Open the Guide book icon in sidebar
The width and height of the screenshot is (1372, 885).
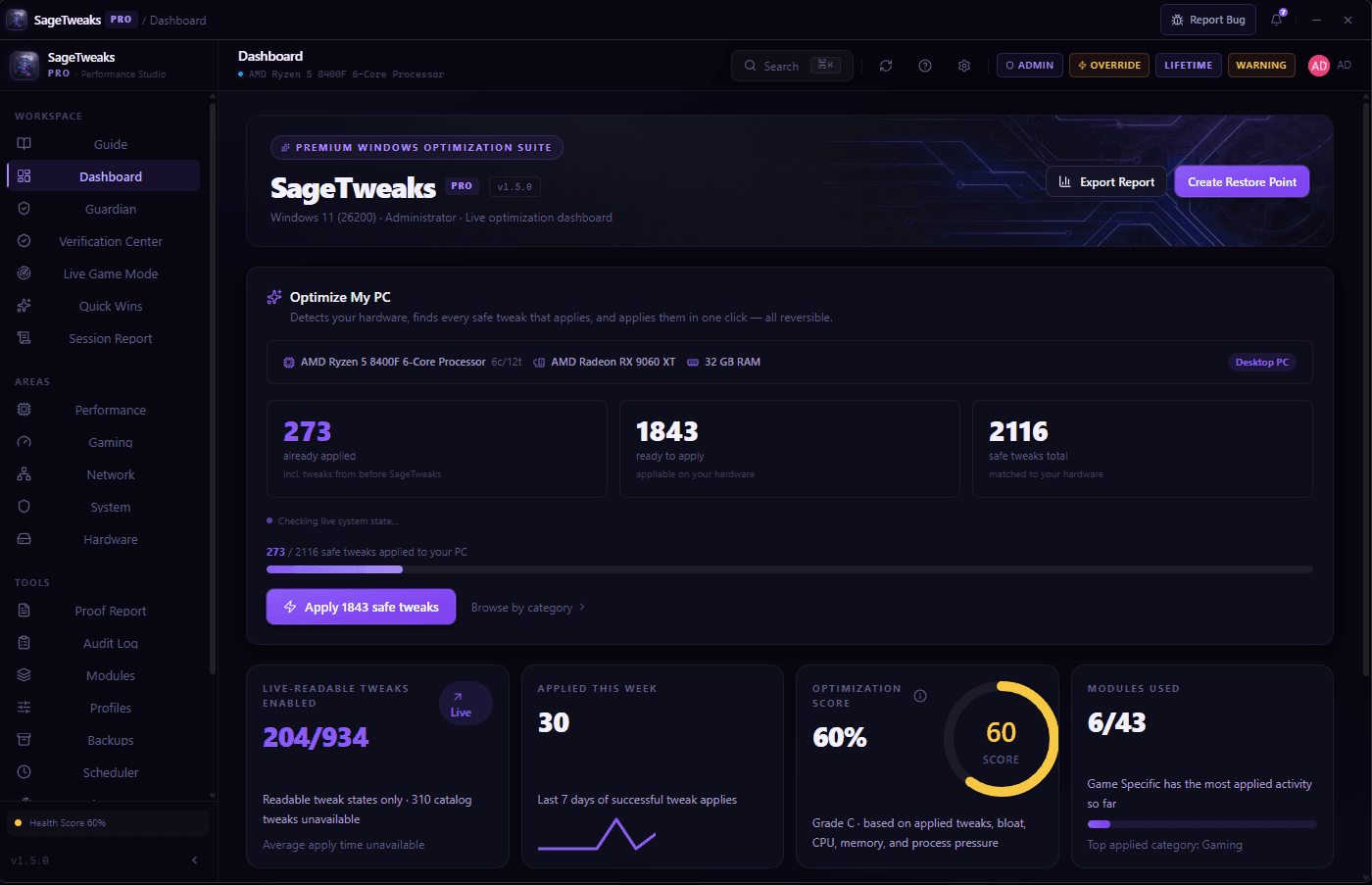tap(24, 144)
